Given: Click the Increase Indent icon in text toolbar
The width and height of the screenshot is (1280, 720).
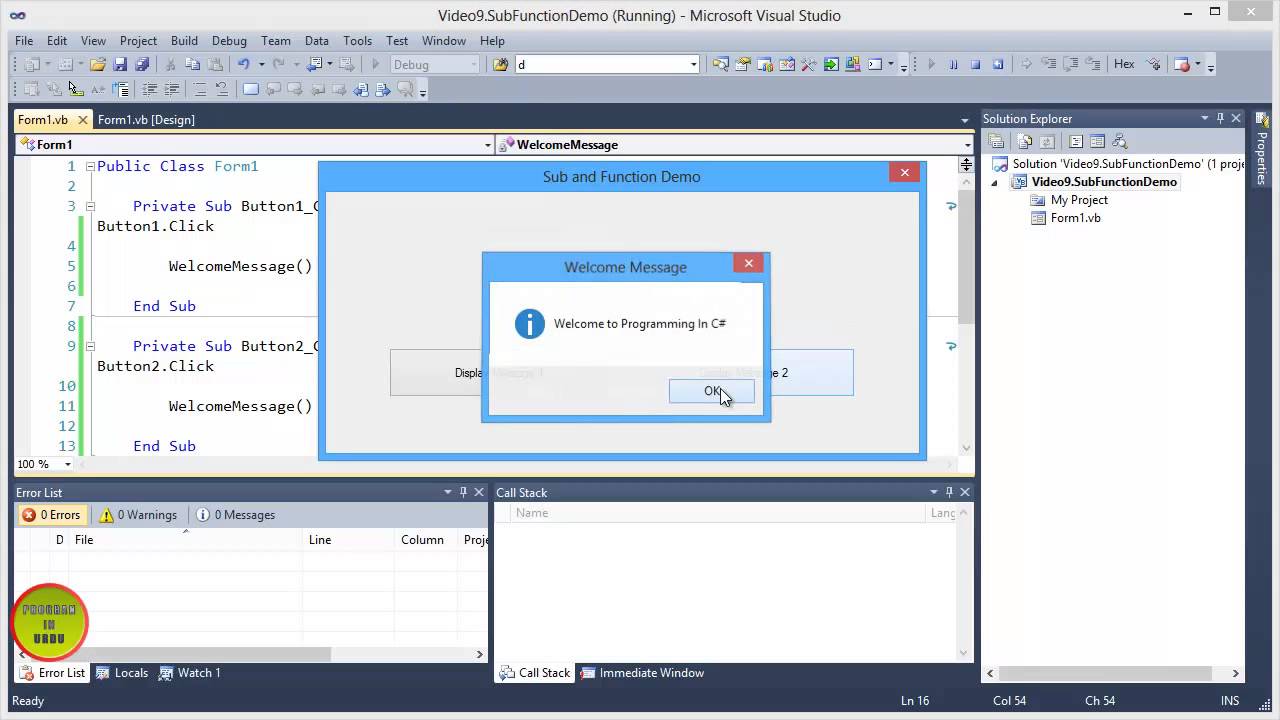Looking at the screenshot, I should (171, 89).
